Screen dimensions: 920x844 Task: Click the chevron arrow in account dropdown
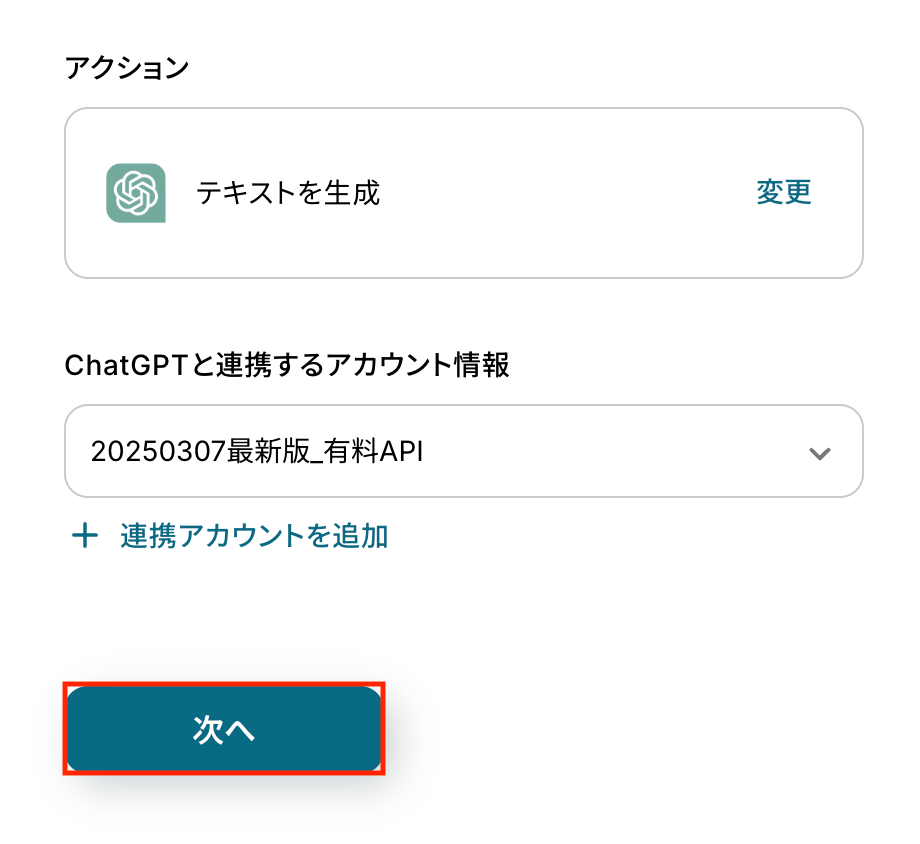tap(819, 453)
